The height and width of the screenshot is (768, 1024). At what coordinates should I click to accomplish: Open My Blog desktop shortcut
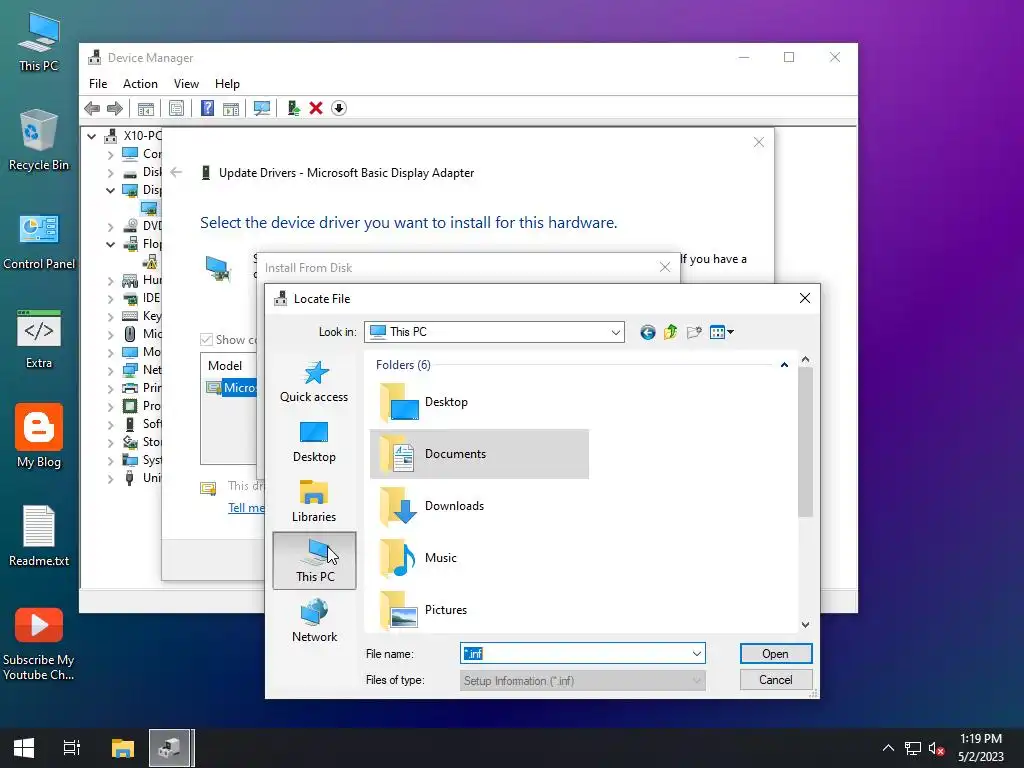pyautogui.click(x=39, y=436)
